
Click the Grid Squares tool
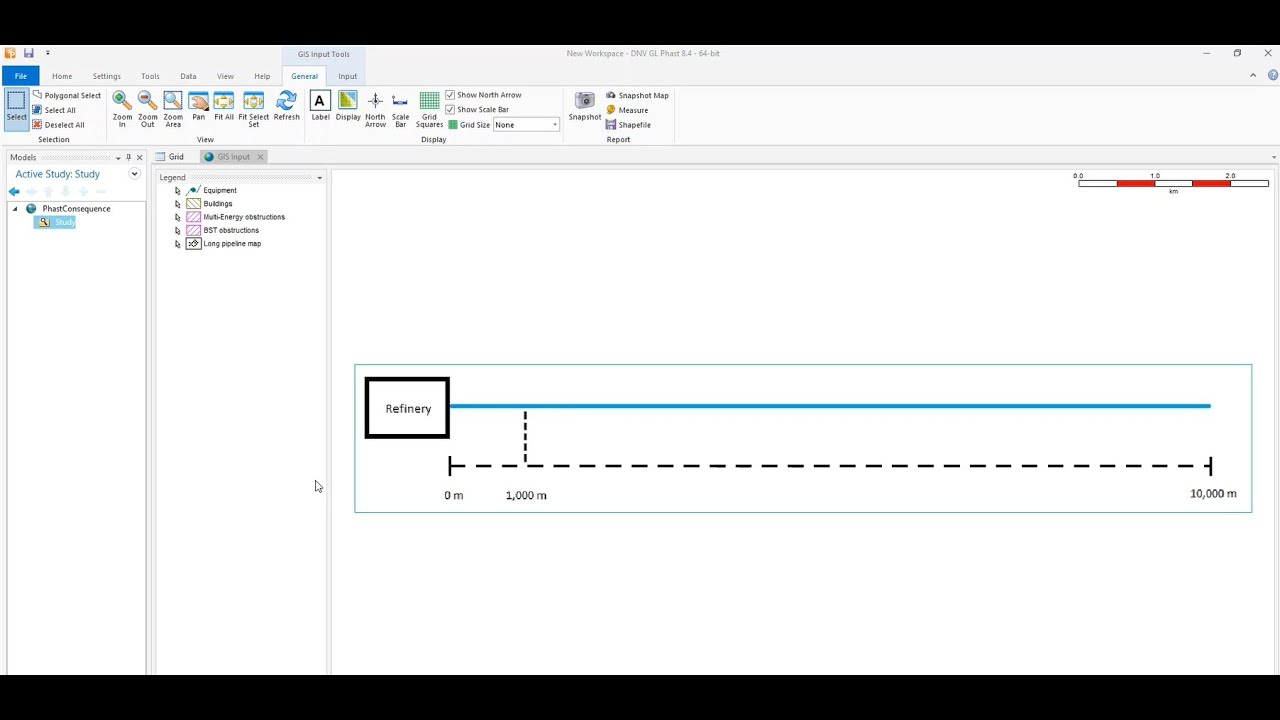[x=429, y=108]
